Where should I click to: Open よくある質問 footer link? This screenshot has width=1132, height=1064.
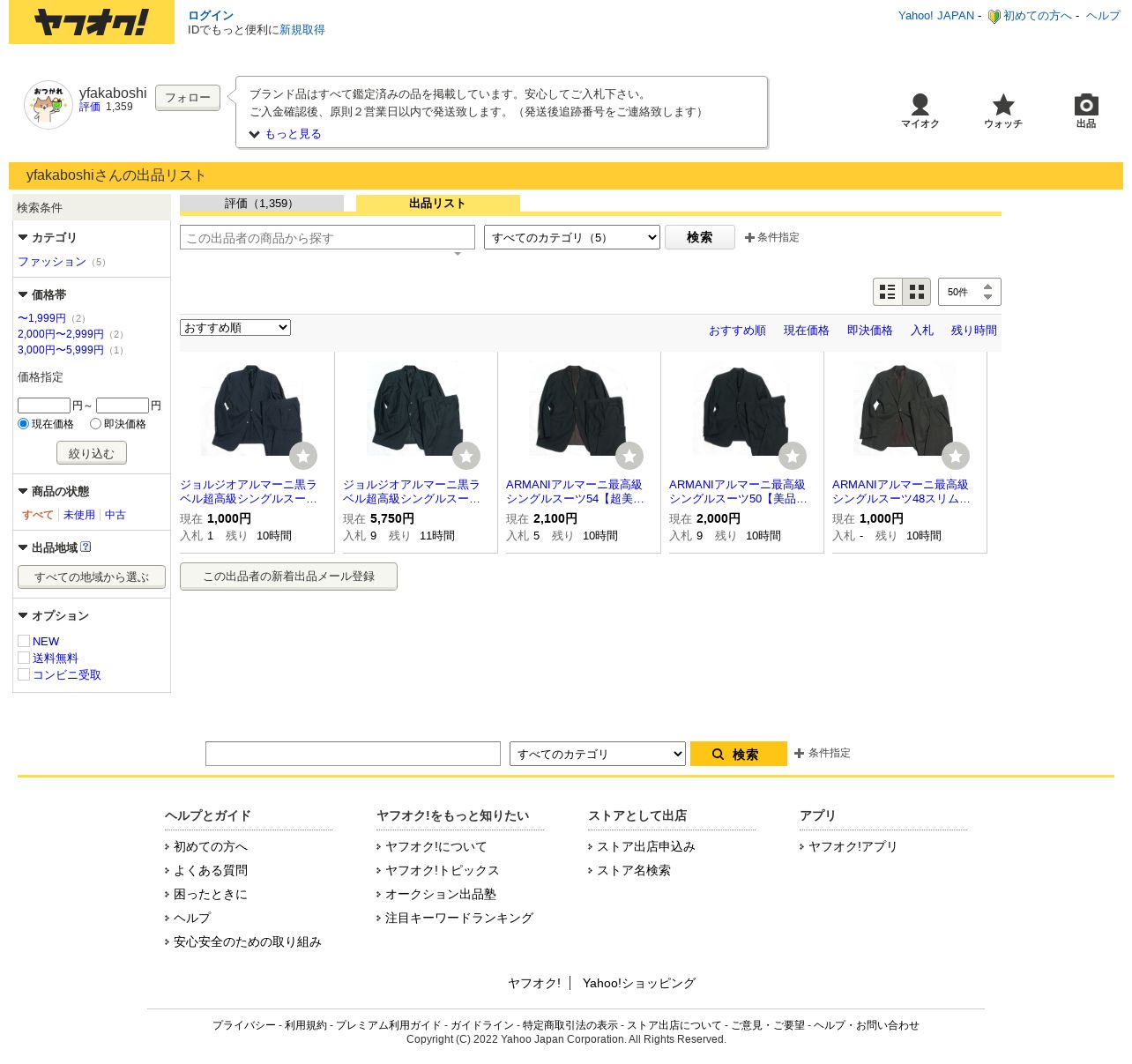211,870
